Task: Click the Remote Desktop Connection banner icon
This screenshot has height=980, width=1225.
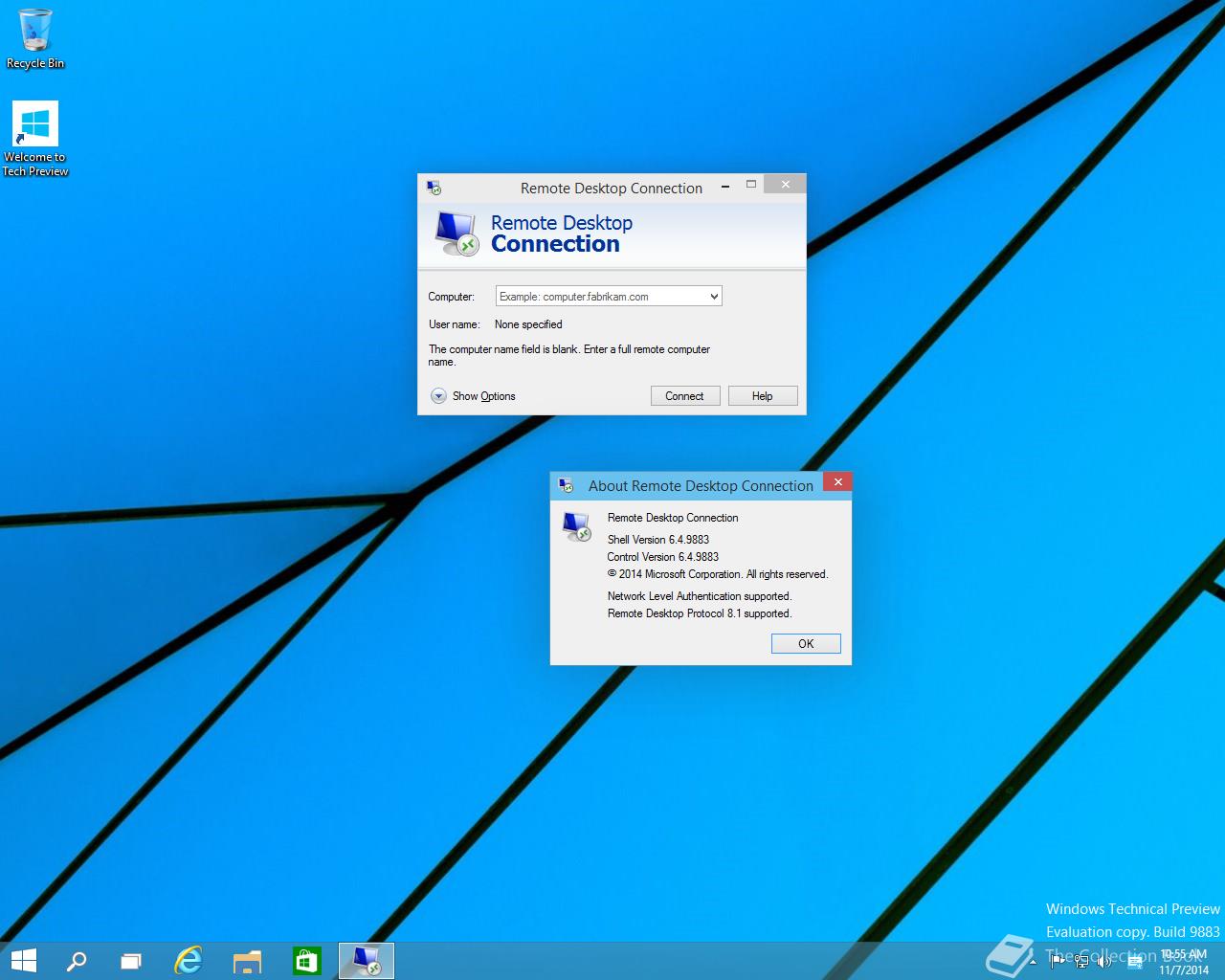Action: (457, 234)
